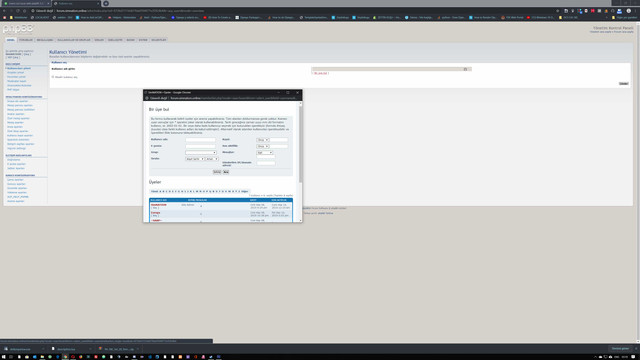Click the Ara search button in popup
The width and height of the screenshot is (640, 360).
(x=226, y=172)
